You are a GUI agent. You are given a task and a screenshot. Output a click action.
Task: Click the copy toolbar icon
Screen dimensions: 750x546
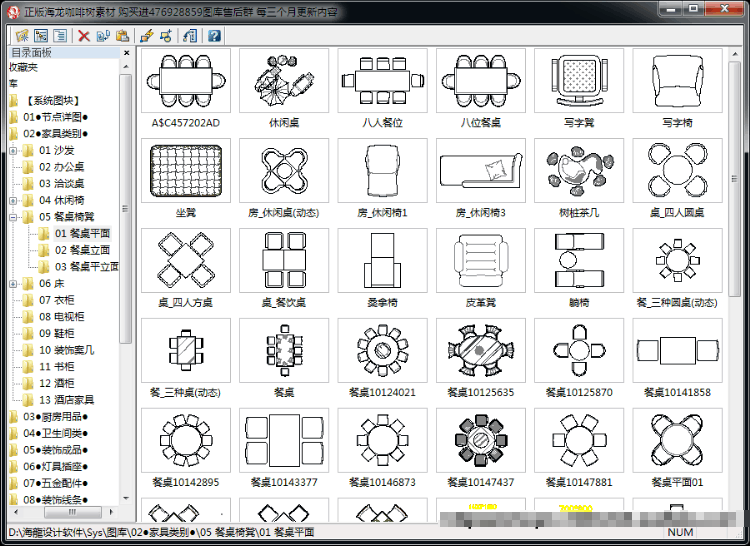point(103,35)
